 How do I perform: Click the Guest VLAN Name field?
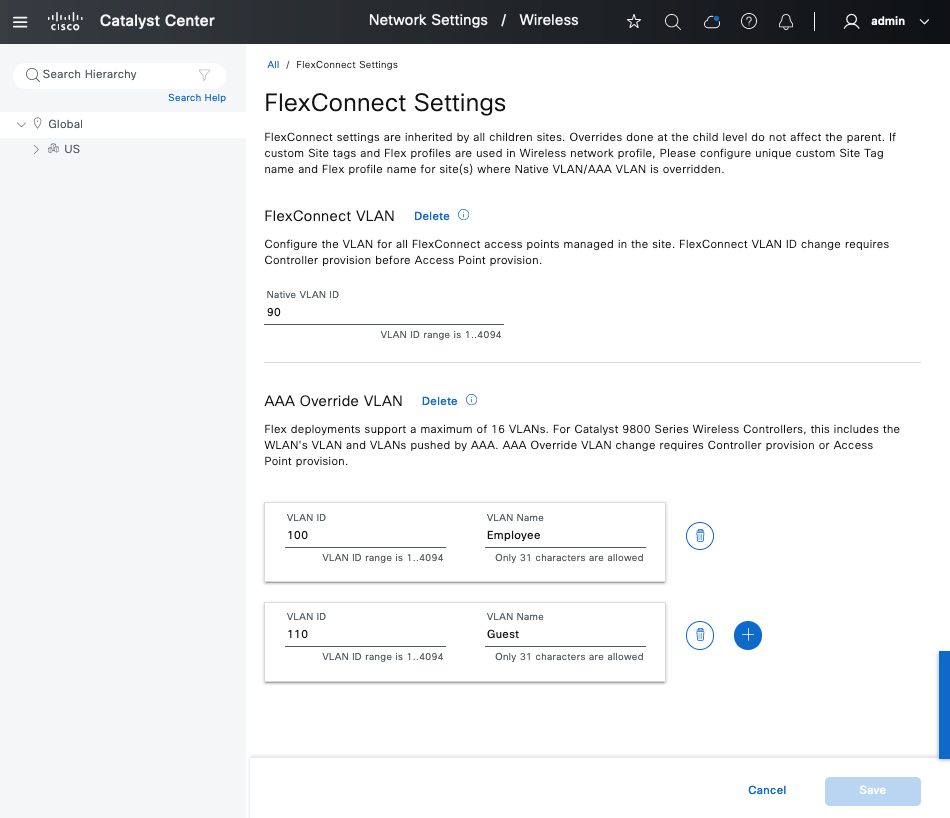(x=565, y=634)
